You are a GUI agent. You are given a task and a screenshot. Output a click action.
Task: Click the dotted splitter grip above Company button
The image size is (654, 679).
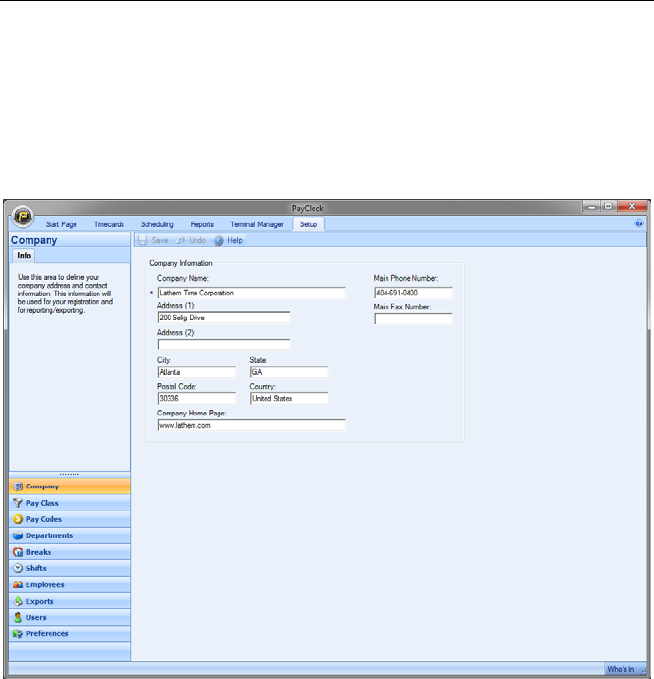[x=69, y=475]
